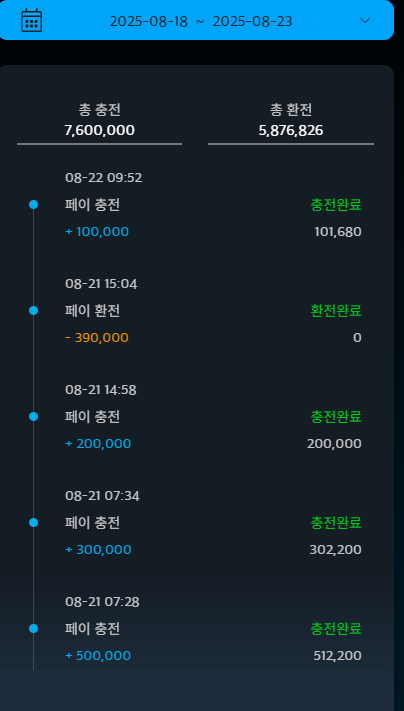The image size is (404, 711).
Task: Click timeline dot for 08-21 15:04 entry
Action: pyautogui.click(x=33, y=311)
